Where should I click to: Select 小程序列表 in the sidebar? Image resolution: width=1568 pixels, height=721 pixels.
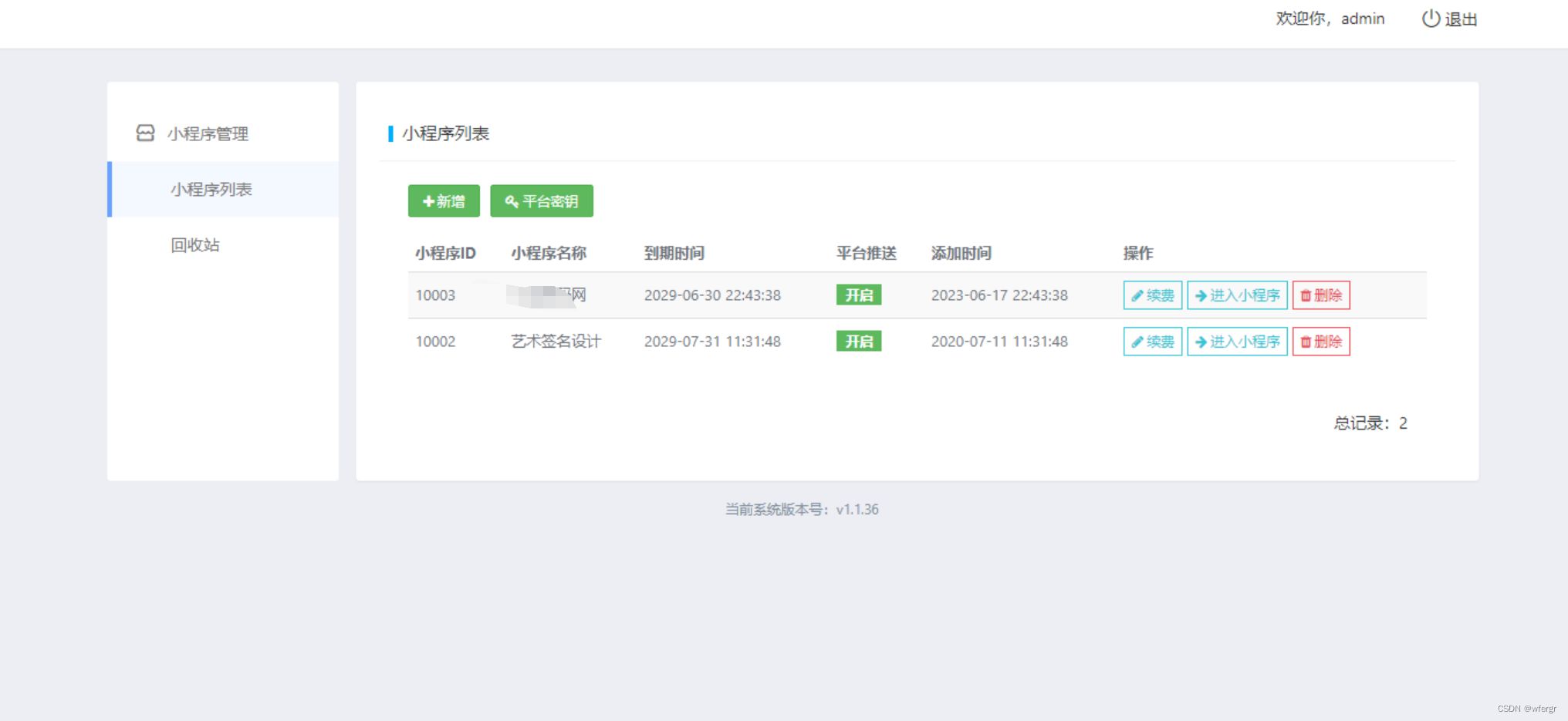211,189
